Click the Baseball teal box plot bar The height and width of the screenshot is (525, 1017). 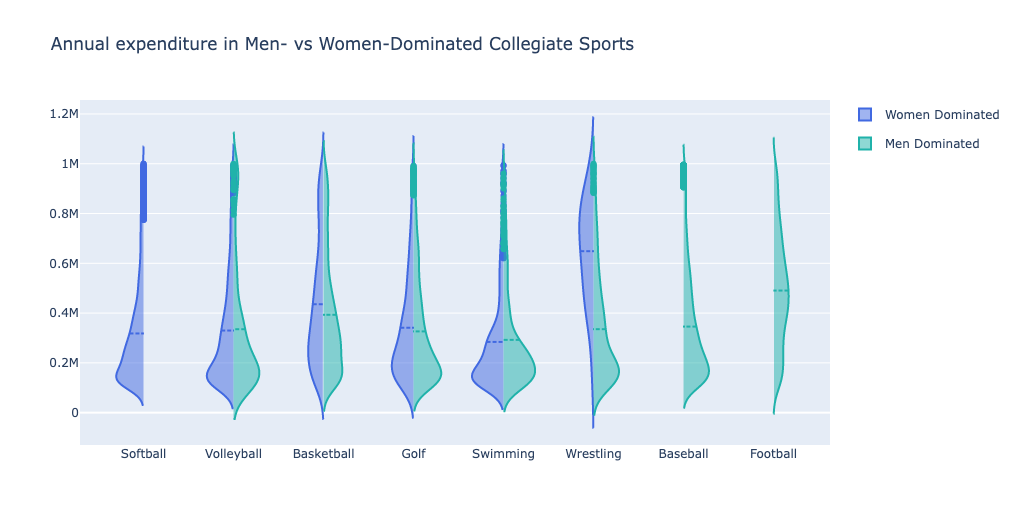[x=684, y=176]
